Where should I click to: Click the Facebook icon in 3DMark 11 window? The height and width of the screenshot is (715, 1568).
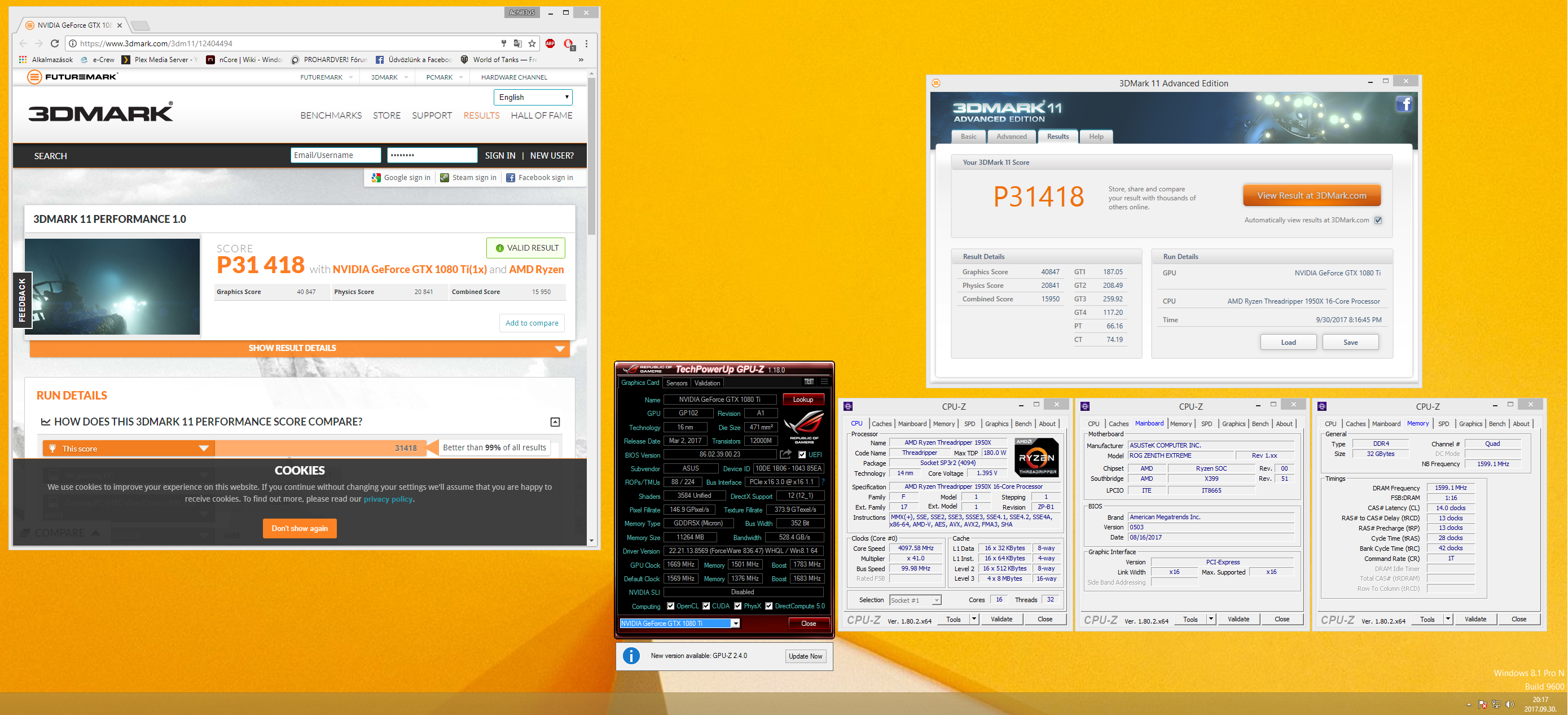point(1404,104)
